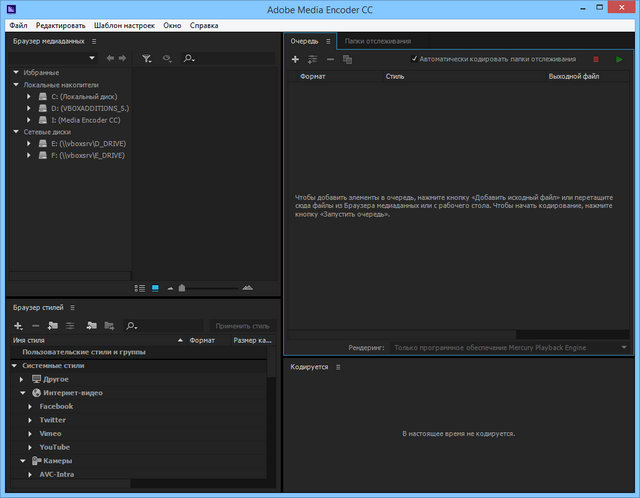The width and height of the screenshot is (640, 498).
Task: Open the Справка menu
Action: pyautogui.click(x=204, y=26)
